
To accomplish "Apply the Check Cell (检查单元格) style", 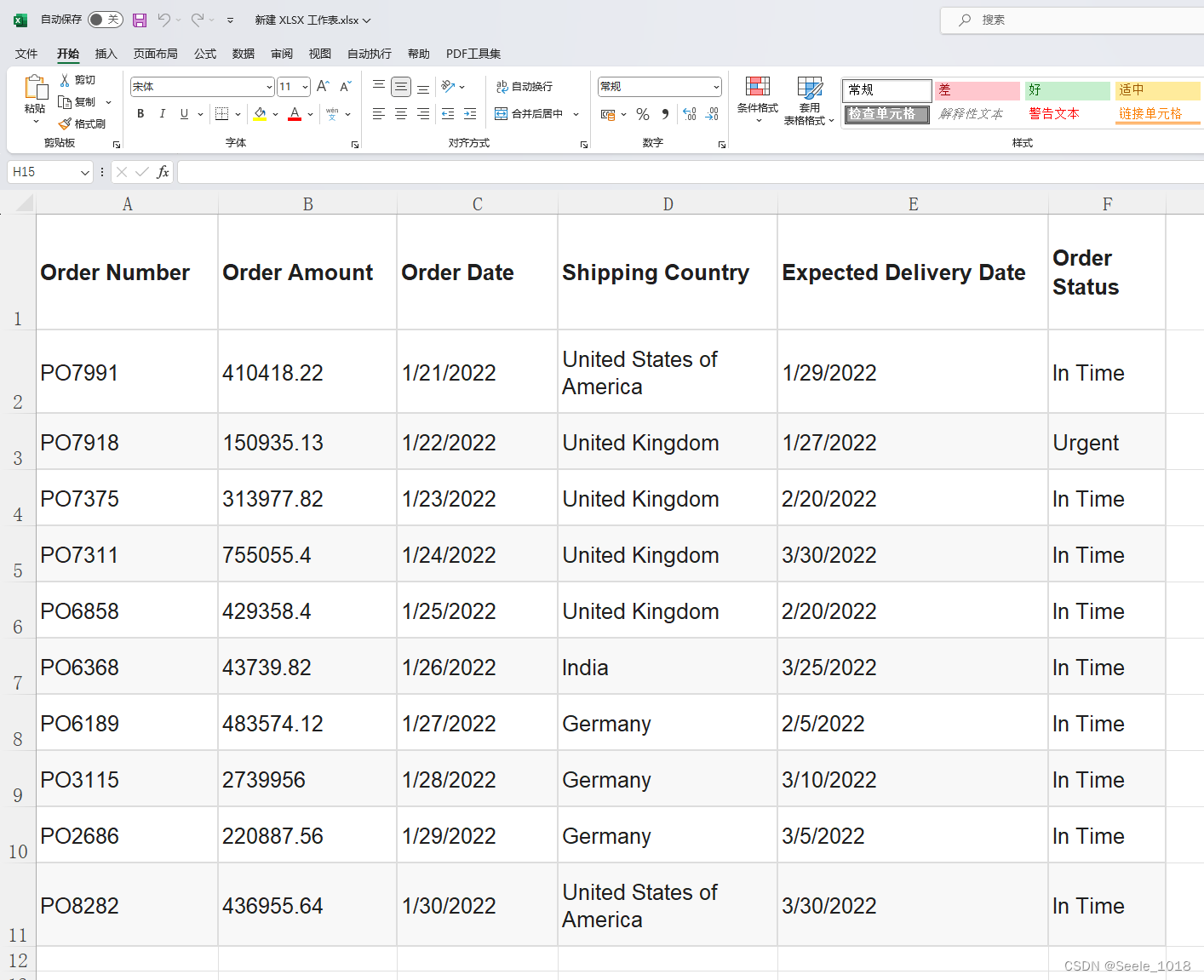I will click(886, 114).
